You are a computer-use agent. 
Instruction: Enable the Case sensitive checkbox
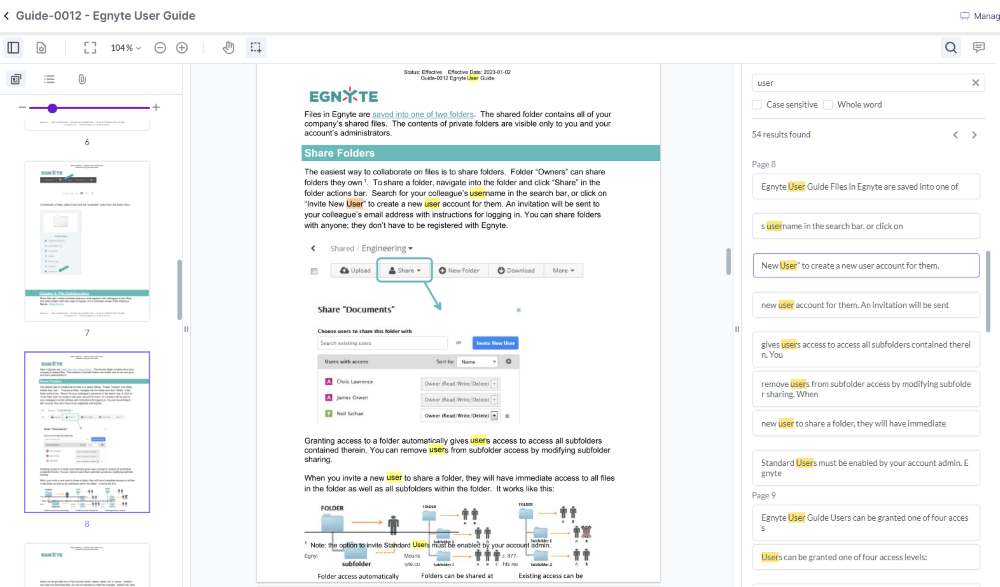(x=757, y=105)
